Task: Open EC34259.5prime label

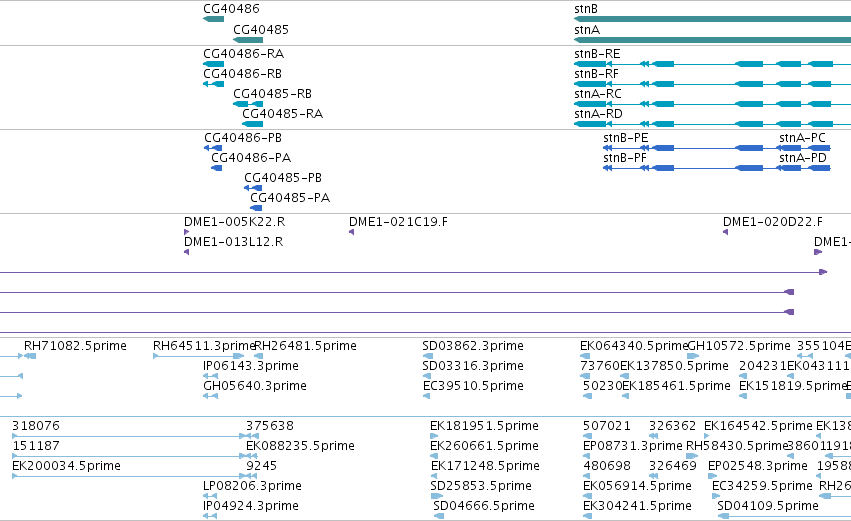Action: pyautogui.click(x=762, y=486)
